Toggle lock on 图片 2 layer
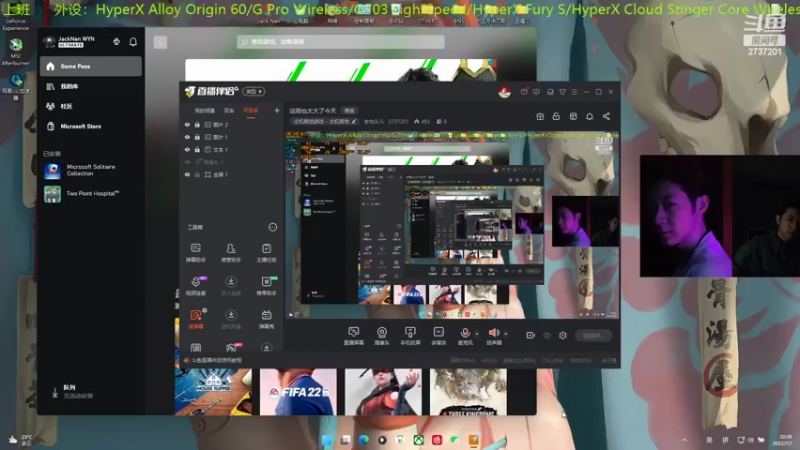The height and width of the screenshot is (450, 800). (x=197, y=124)
